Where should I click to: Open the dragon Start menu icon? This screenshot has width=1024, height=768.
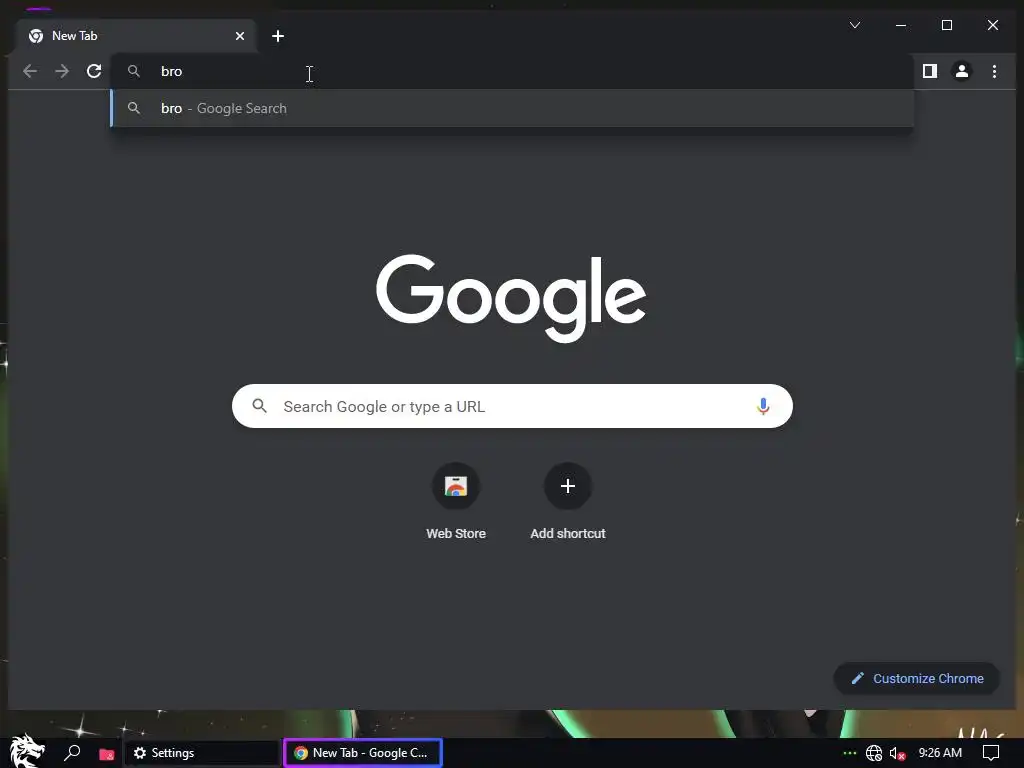(x=27, y=751)
